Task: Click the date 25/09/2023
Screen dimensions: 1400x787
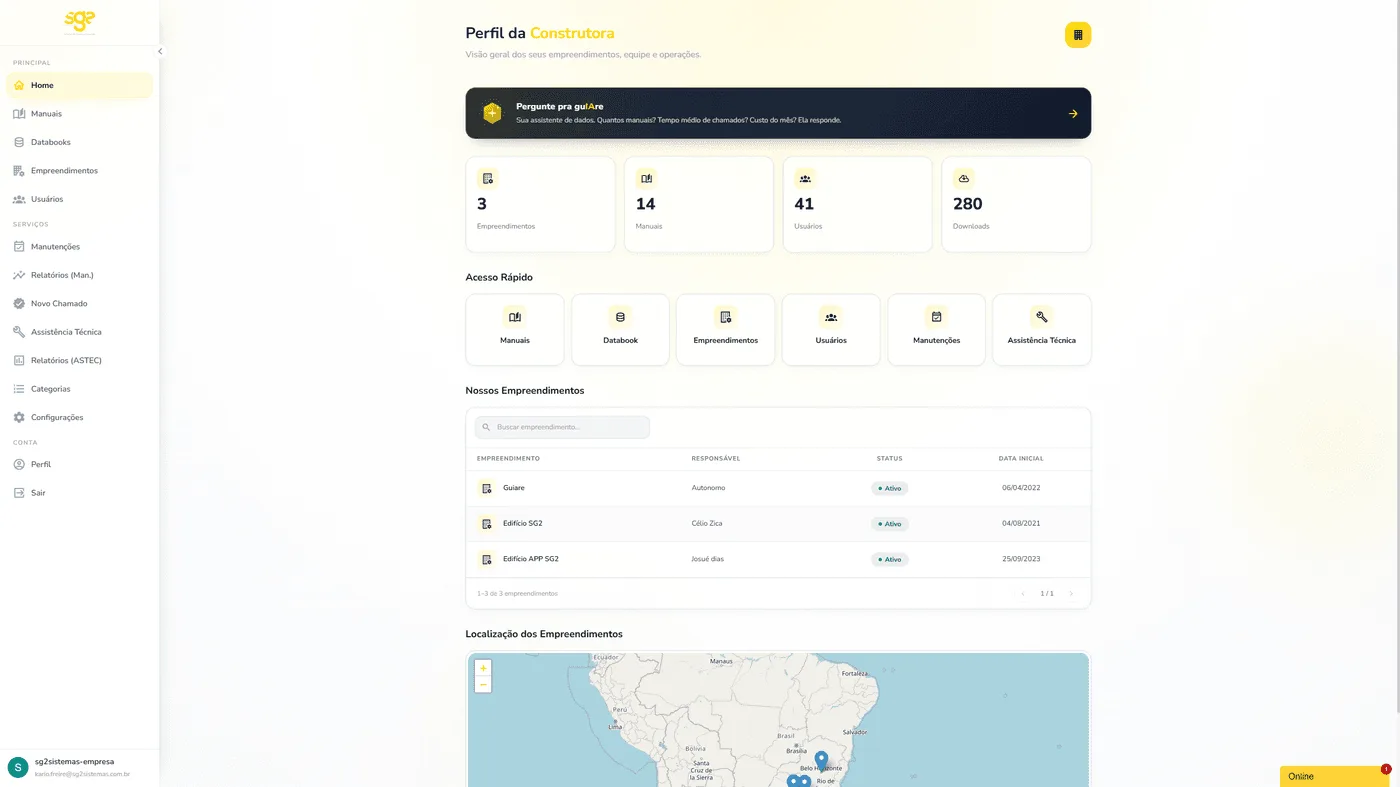Action: (1021, 559)
